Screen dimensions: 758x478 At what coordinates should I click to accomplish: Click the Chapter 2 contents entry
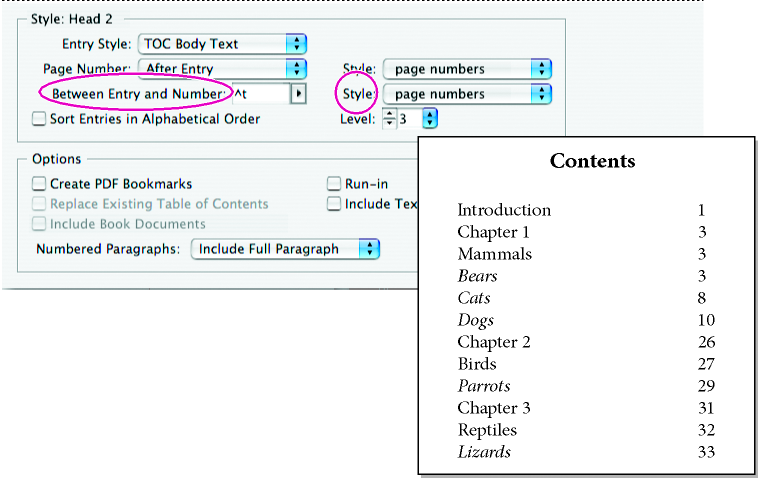[494, 342]
